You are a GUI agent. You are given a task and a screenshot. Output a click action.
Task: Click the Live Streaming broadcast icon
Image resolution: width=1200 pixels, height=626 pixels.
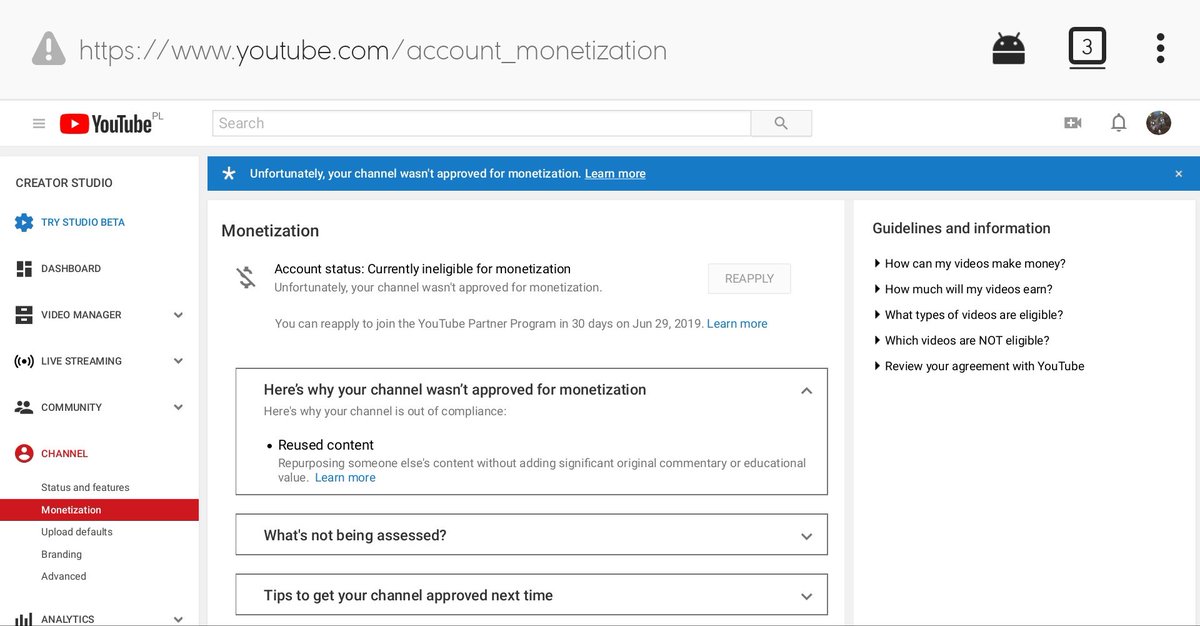tap(24, 361)
